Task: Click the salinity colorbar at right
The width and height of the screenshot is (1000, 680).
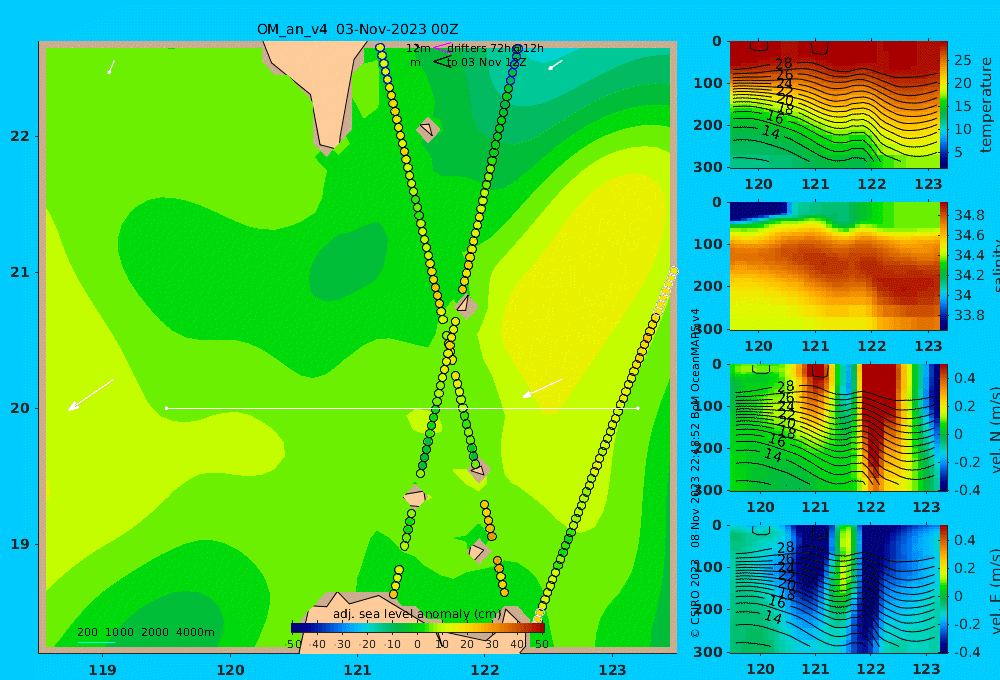Action: pyautogui.click(x=944, y=266)
